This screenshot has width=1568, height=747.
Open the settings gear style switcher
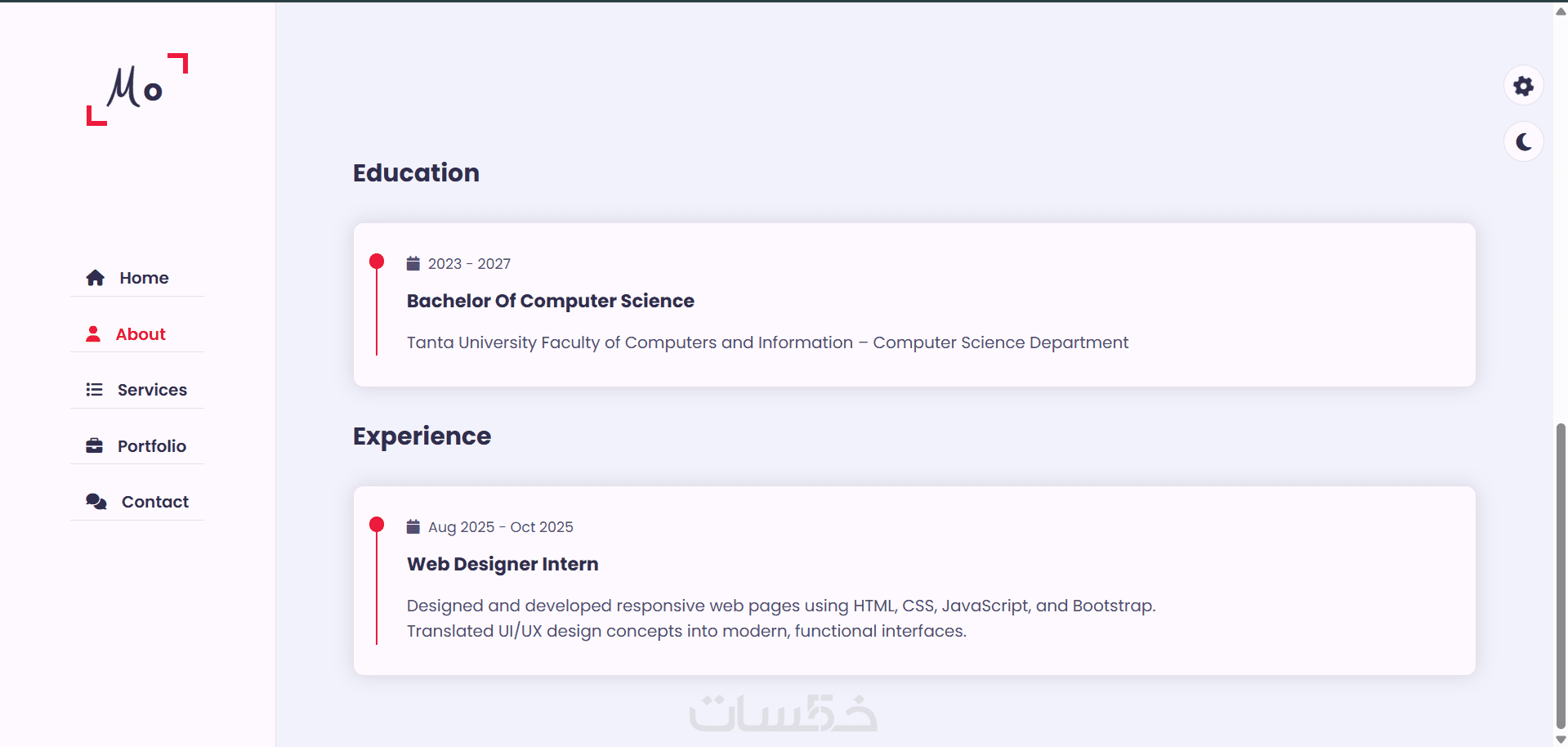point(1523,86)
